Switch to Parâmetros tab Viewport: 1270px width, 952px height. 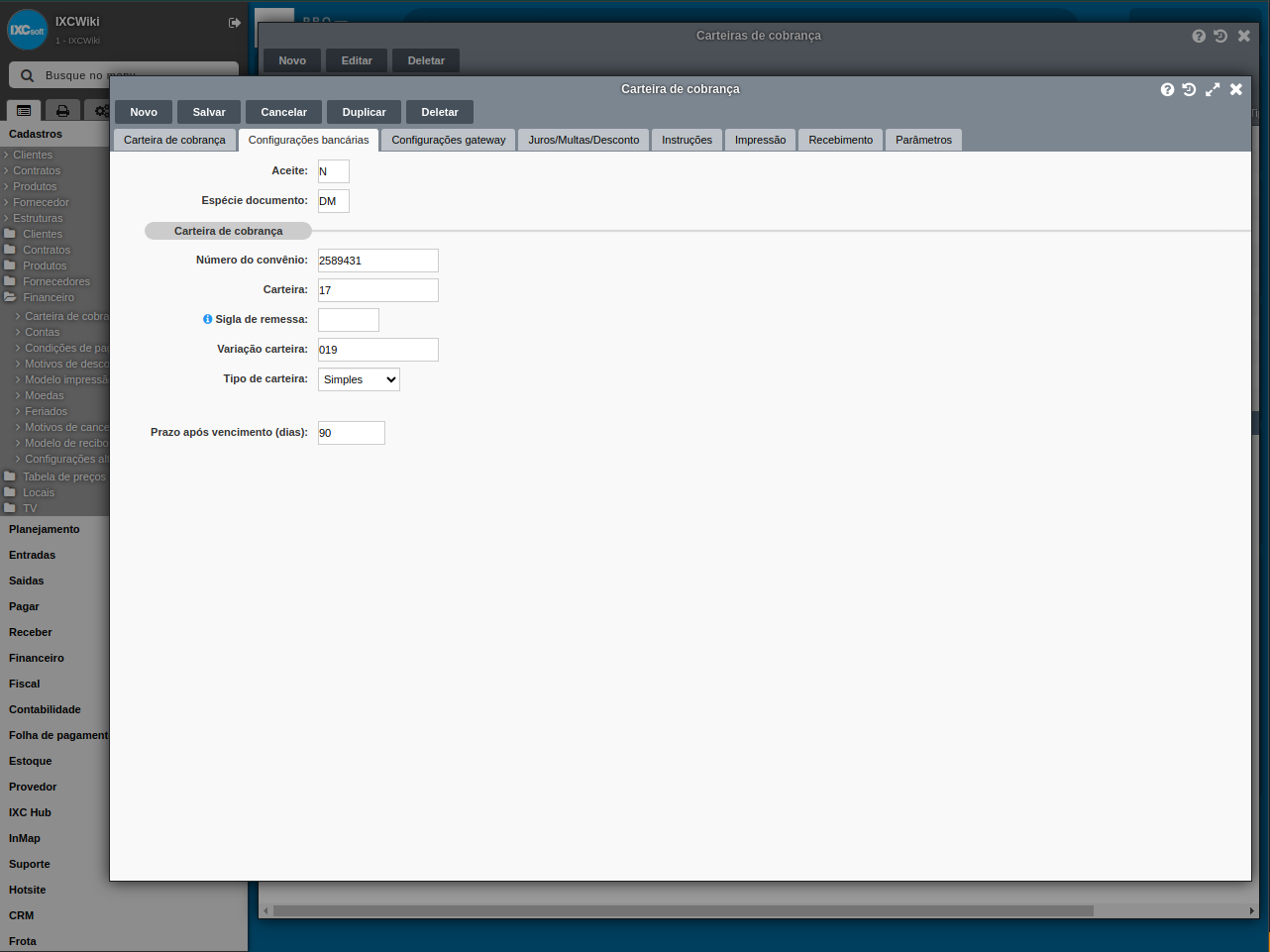coord(923,140)
